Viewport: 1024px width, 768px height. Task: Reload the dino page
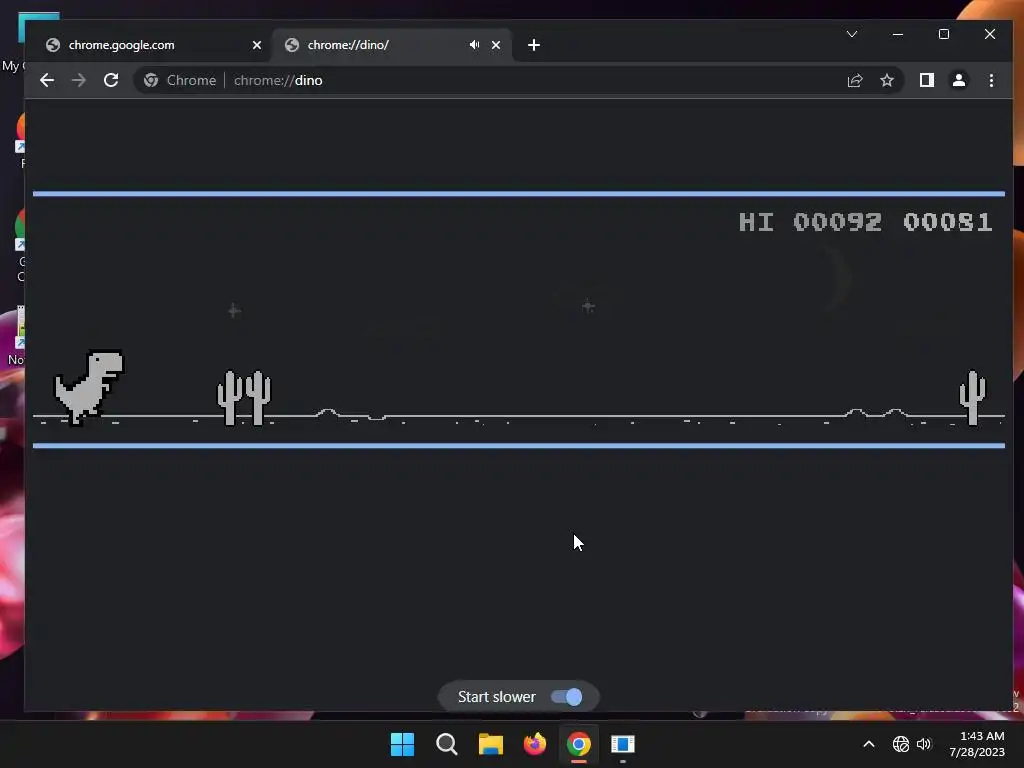pos(111,80)
